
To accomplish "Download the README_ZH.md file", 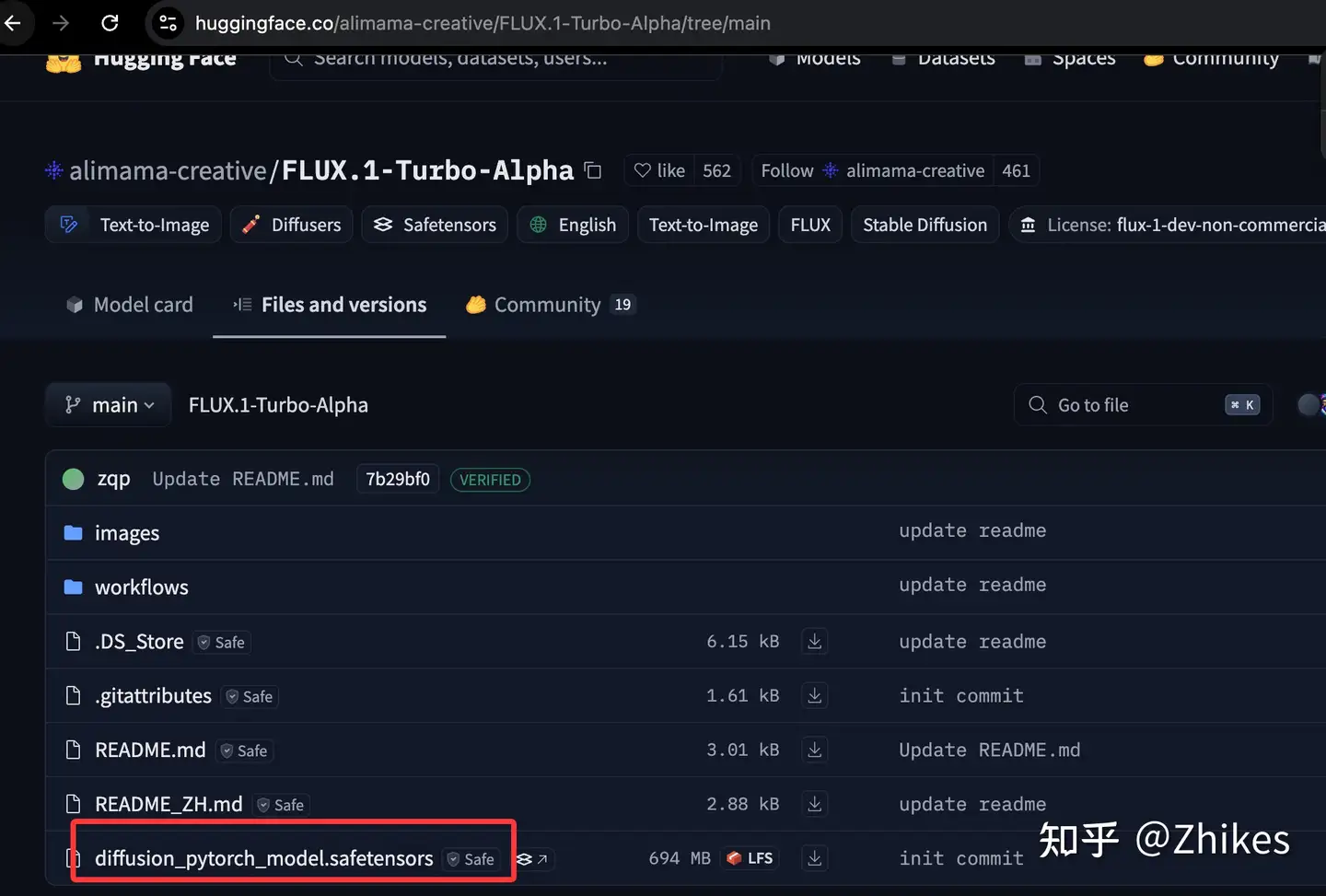I will [x=815, y=804].
